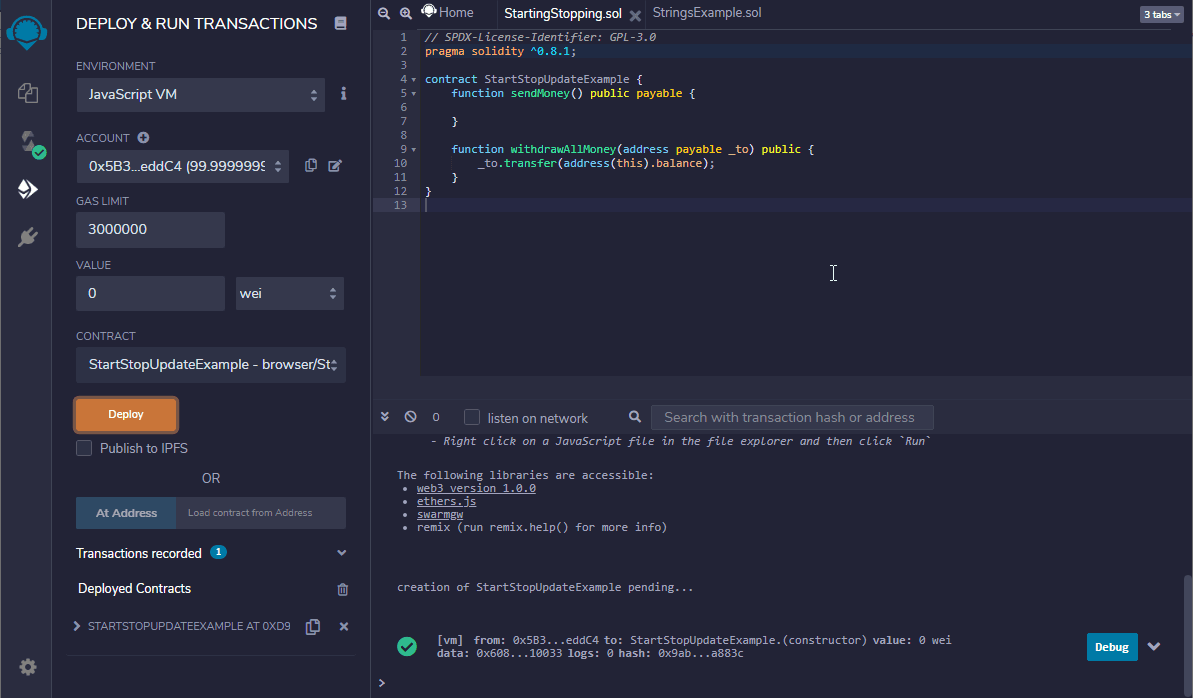Open the Deploy & Run documentation icon
Viewport: 1193px width, 698px height.
coord(340,24)
